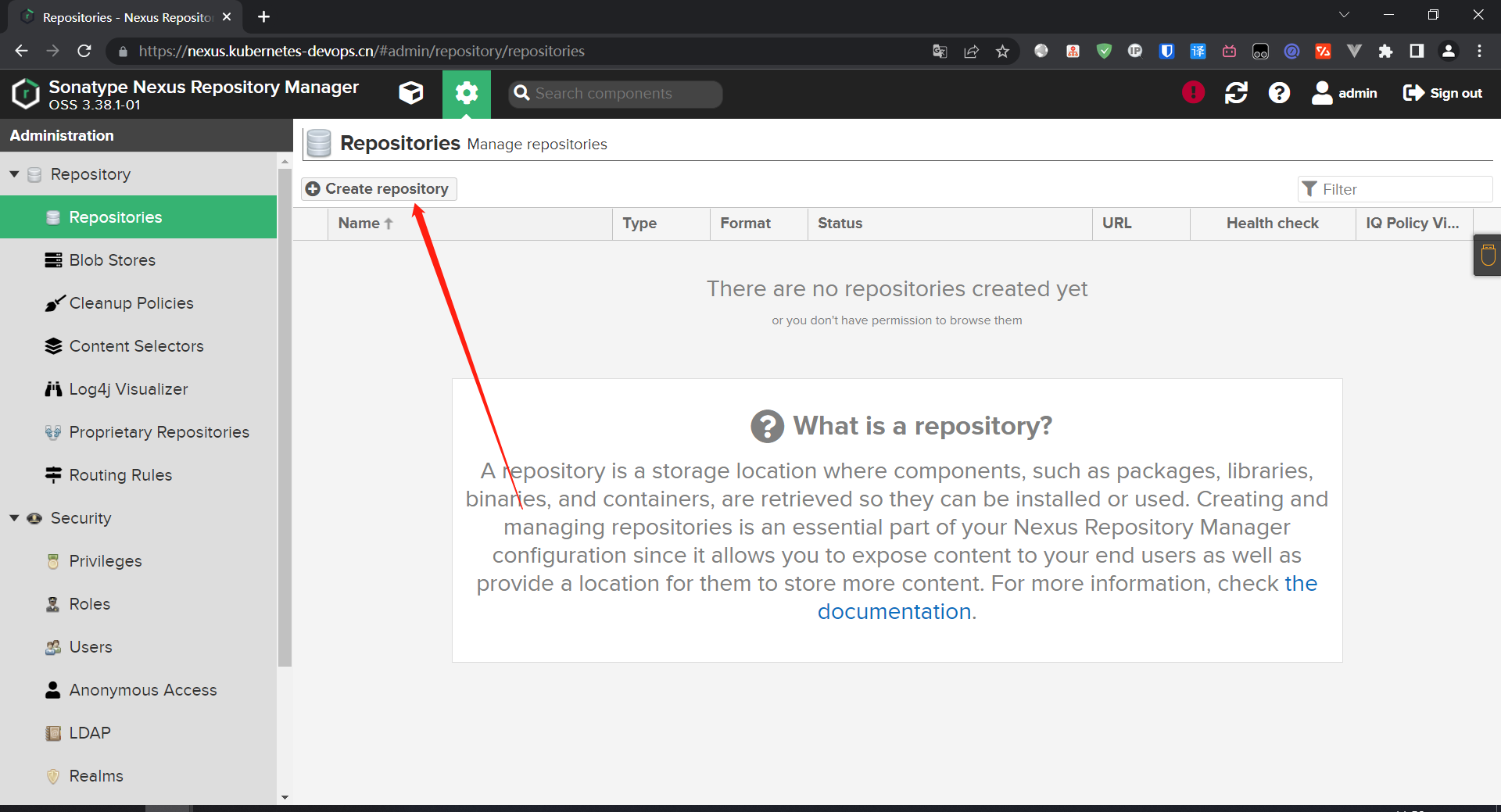The height and width of the screenshot is (812, 1501).
Task: Open Chrome profile avatar
Action: [x=1448, y=52]
